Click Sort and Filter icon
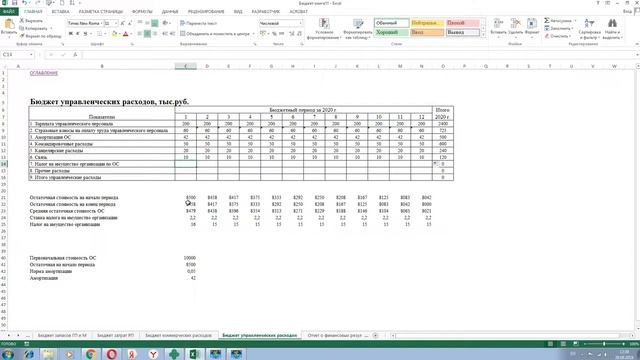The image size is (640, 360). (589, 28)
